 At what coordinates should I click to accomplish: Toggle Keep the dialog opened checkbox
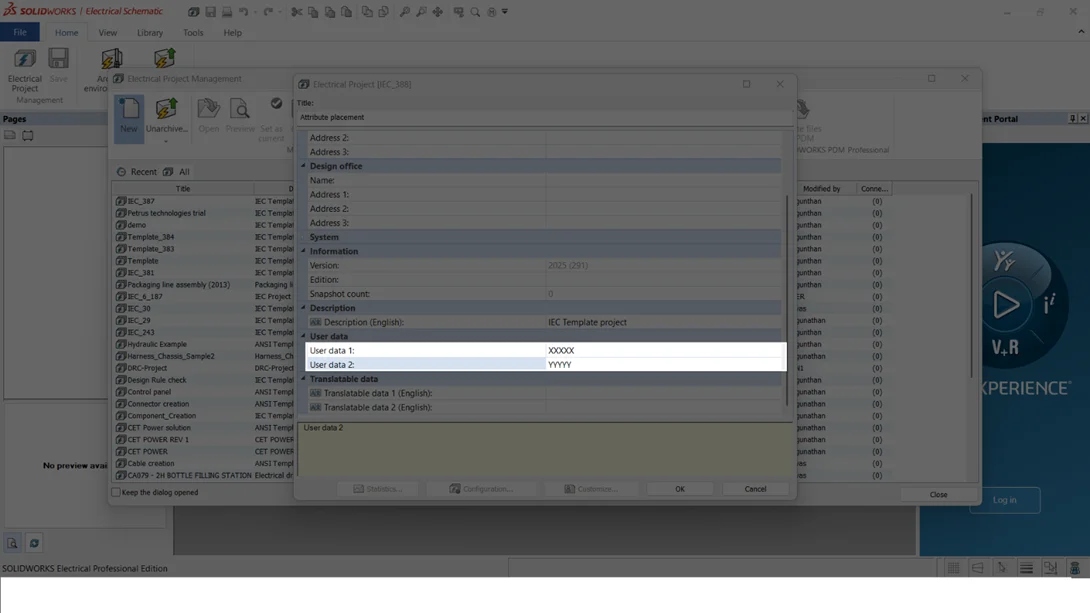(x=116, y=492)
